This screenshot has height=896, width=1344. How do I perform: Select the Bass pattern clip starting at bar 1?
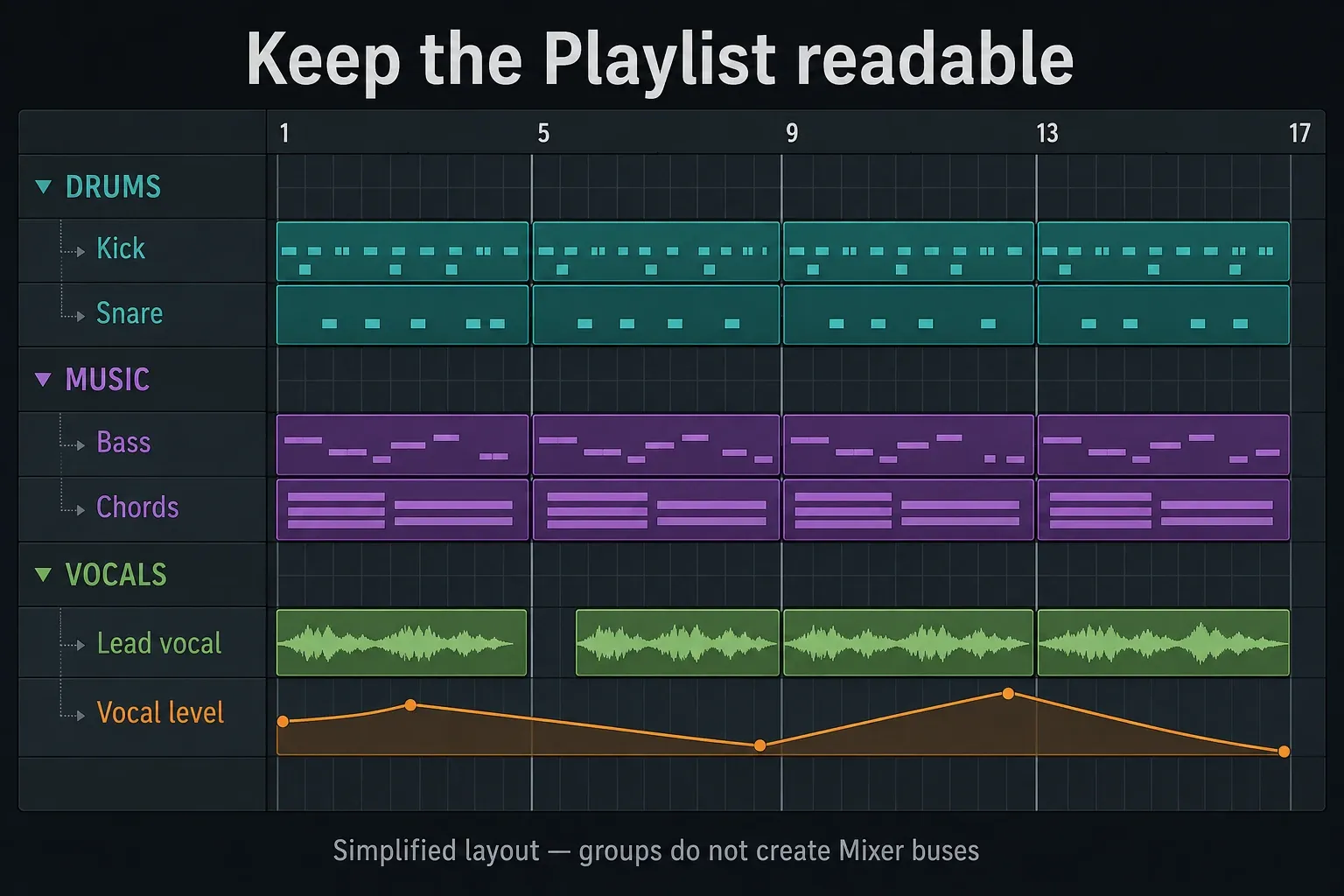tap(402, 444)
